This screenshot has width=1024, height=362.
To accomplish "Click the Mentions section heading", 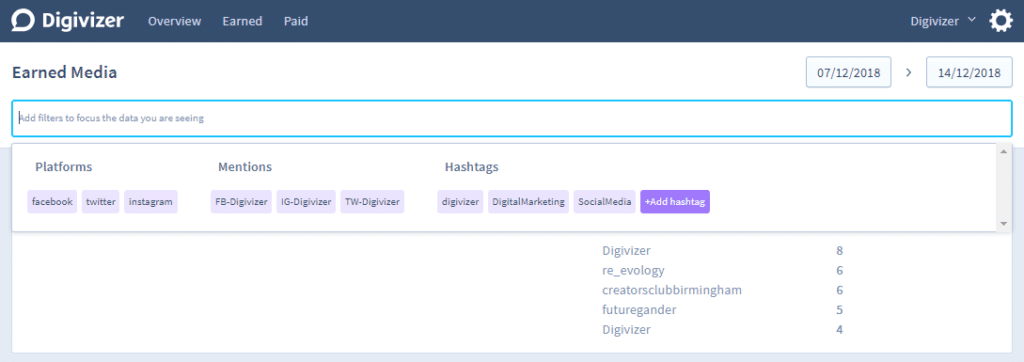I will (x=245, y=167).
